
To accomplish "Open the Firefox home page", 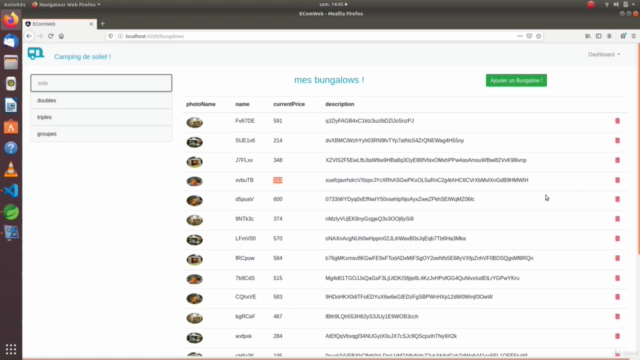I will 61,36.
